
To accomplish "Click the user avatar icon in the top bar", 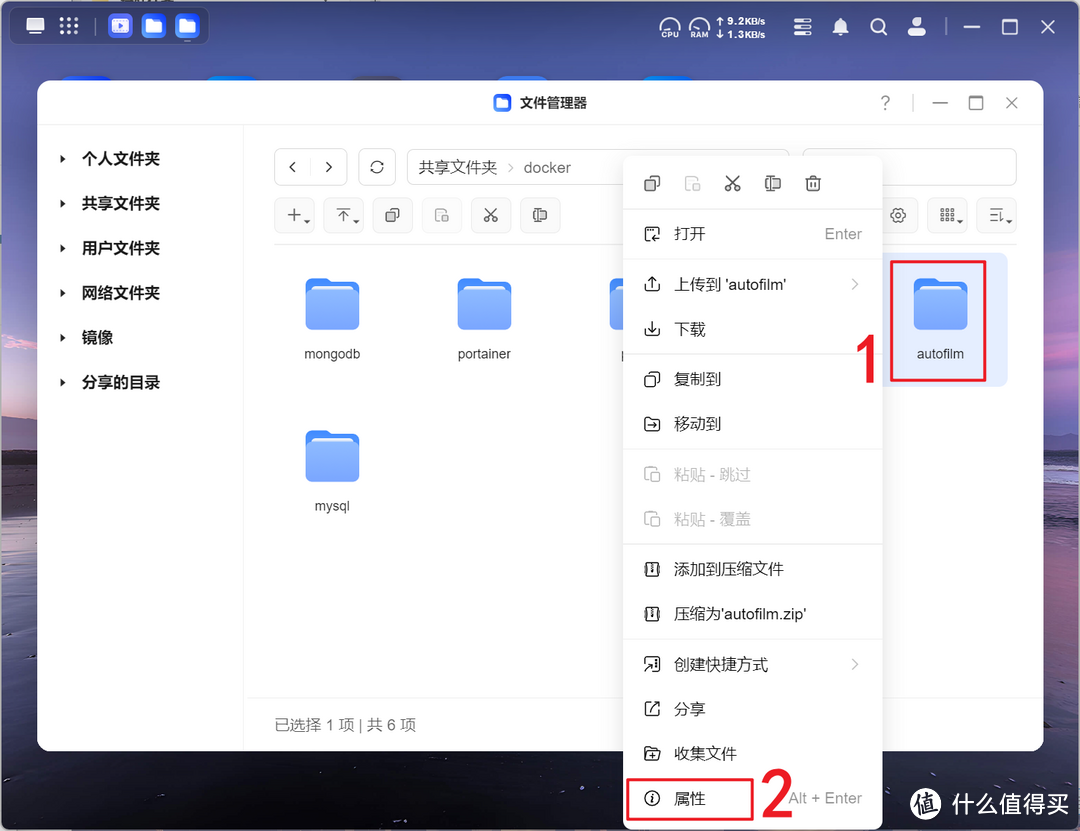I will 917,27.
